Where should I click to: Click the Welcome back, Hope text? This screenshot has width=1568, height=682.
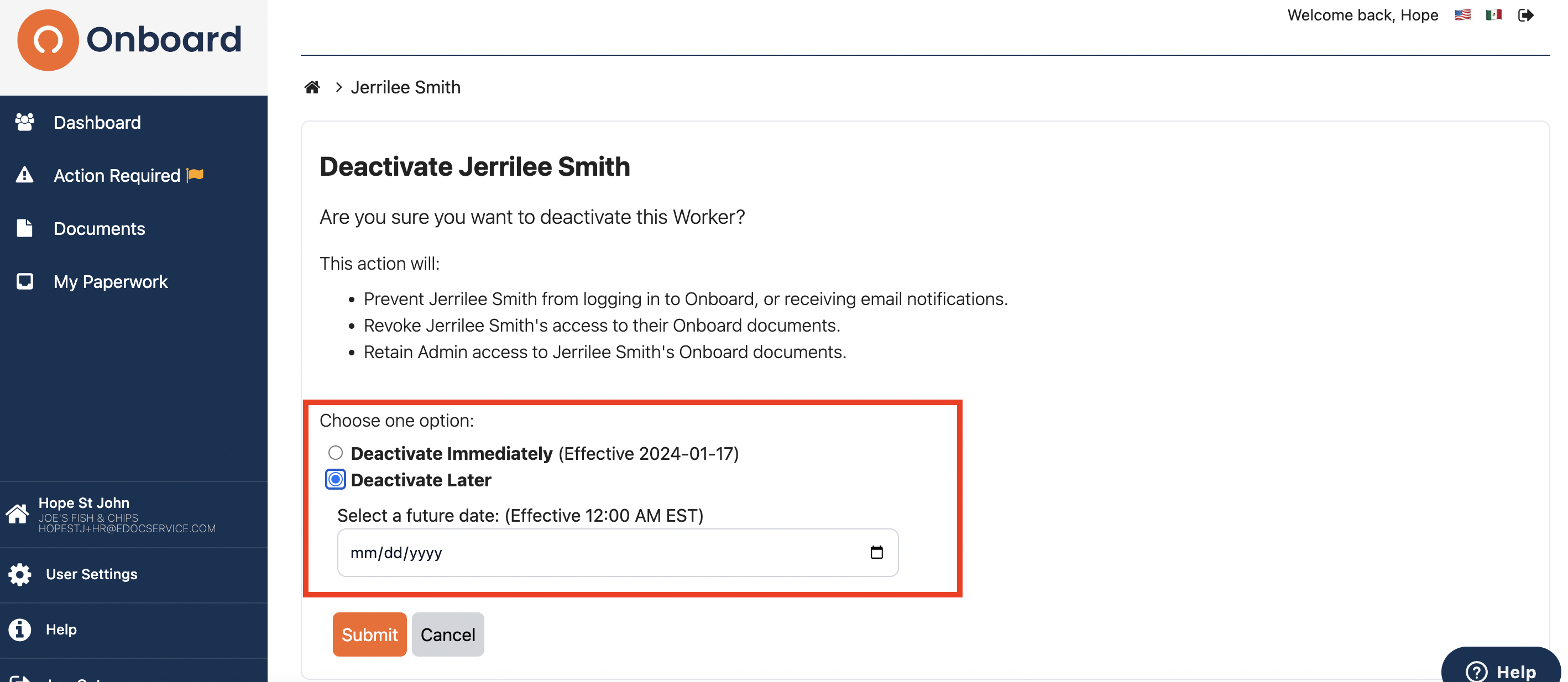(1363, 15)
